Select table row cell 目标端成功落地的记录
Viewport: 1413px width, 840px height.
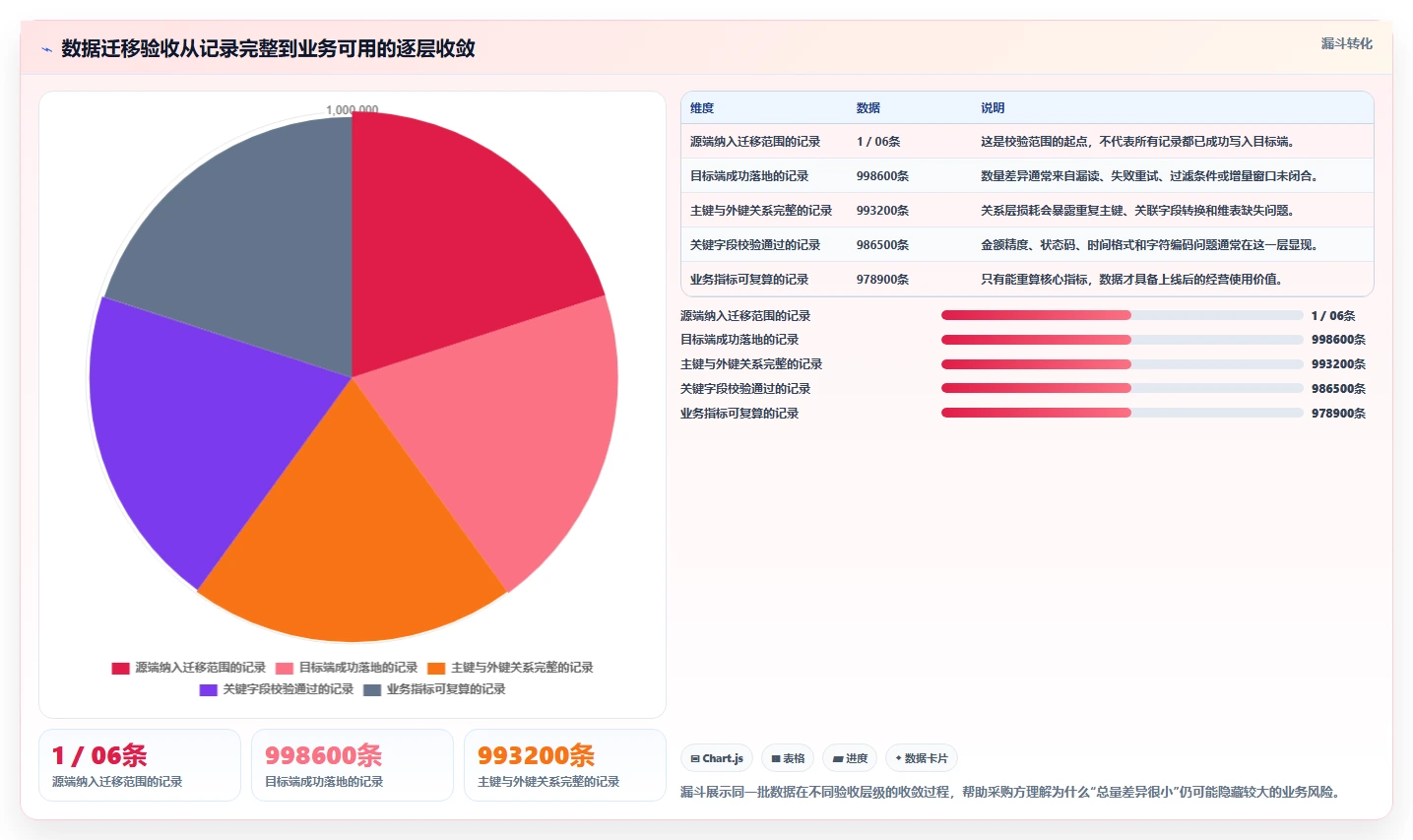(749, 176)
